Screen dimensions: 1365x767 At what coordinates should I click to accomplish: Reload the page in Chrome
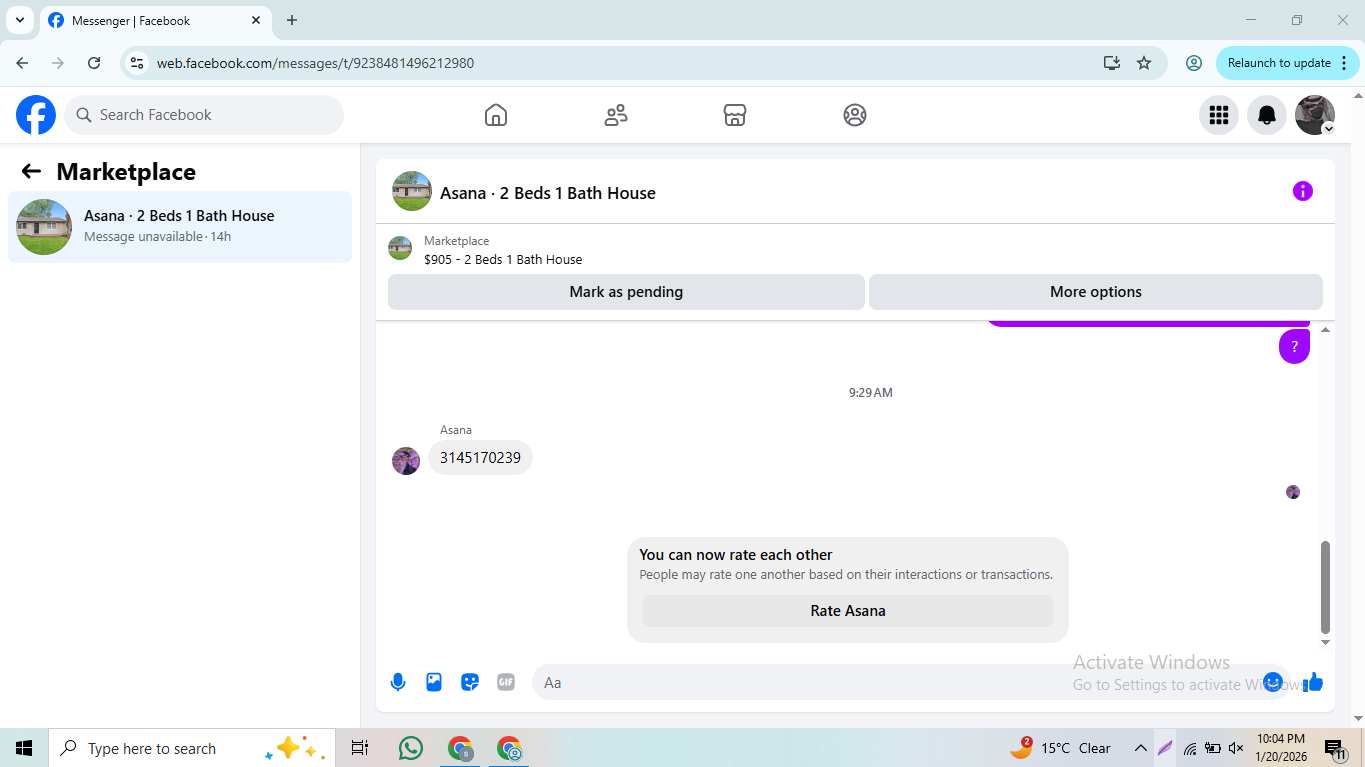94,63
